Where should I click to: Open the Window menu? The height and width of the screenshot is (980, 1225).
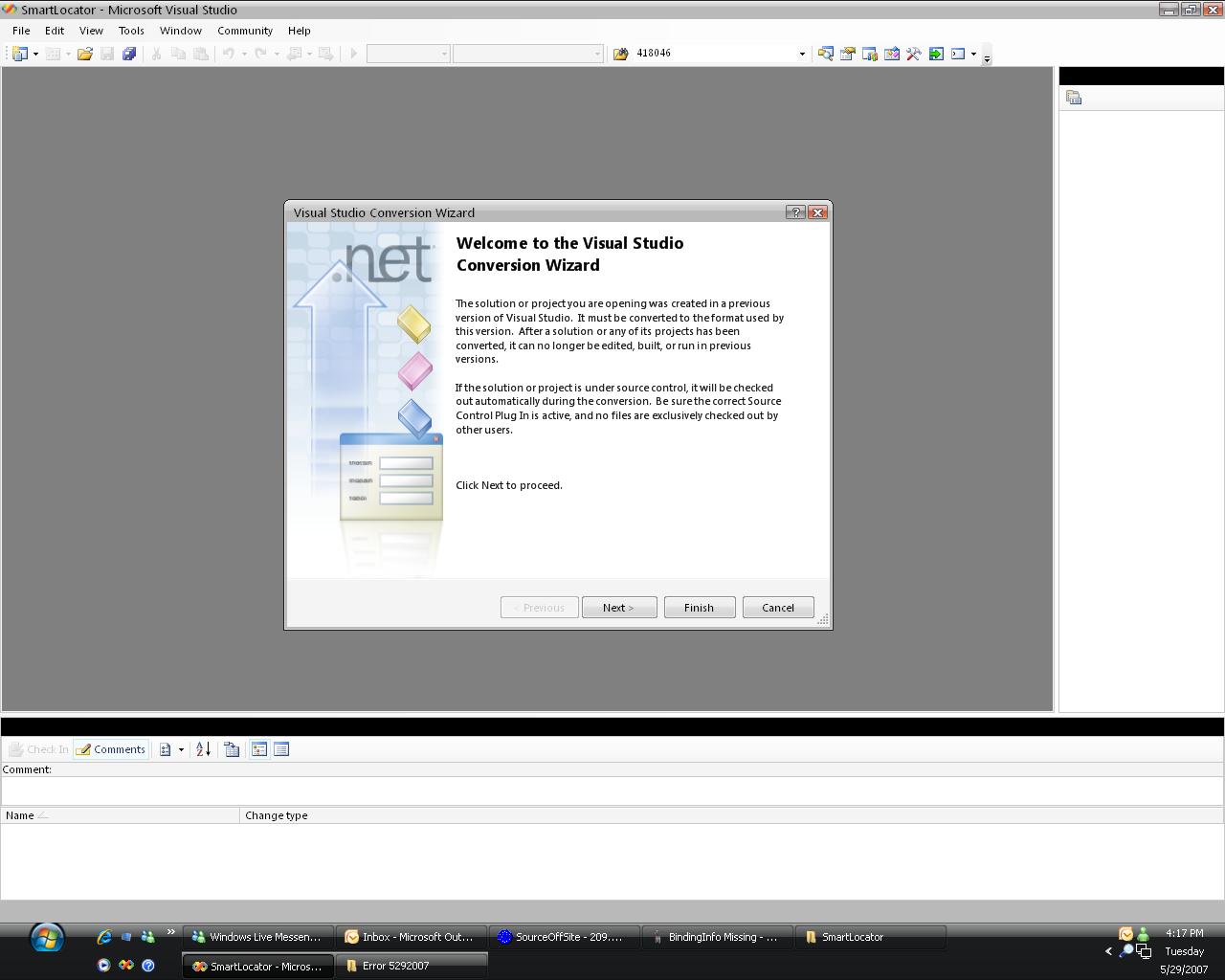click(181, 31)
